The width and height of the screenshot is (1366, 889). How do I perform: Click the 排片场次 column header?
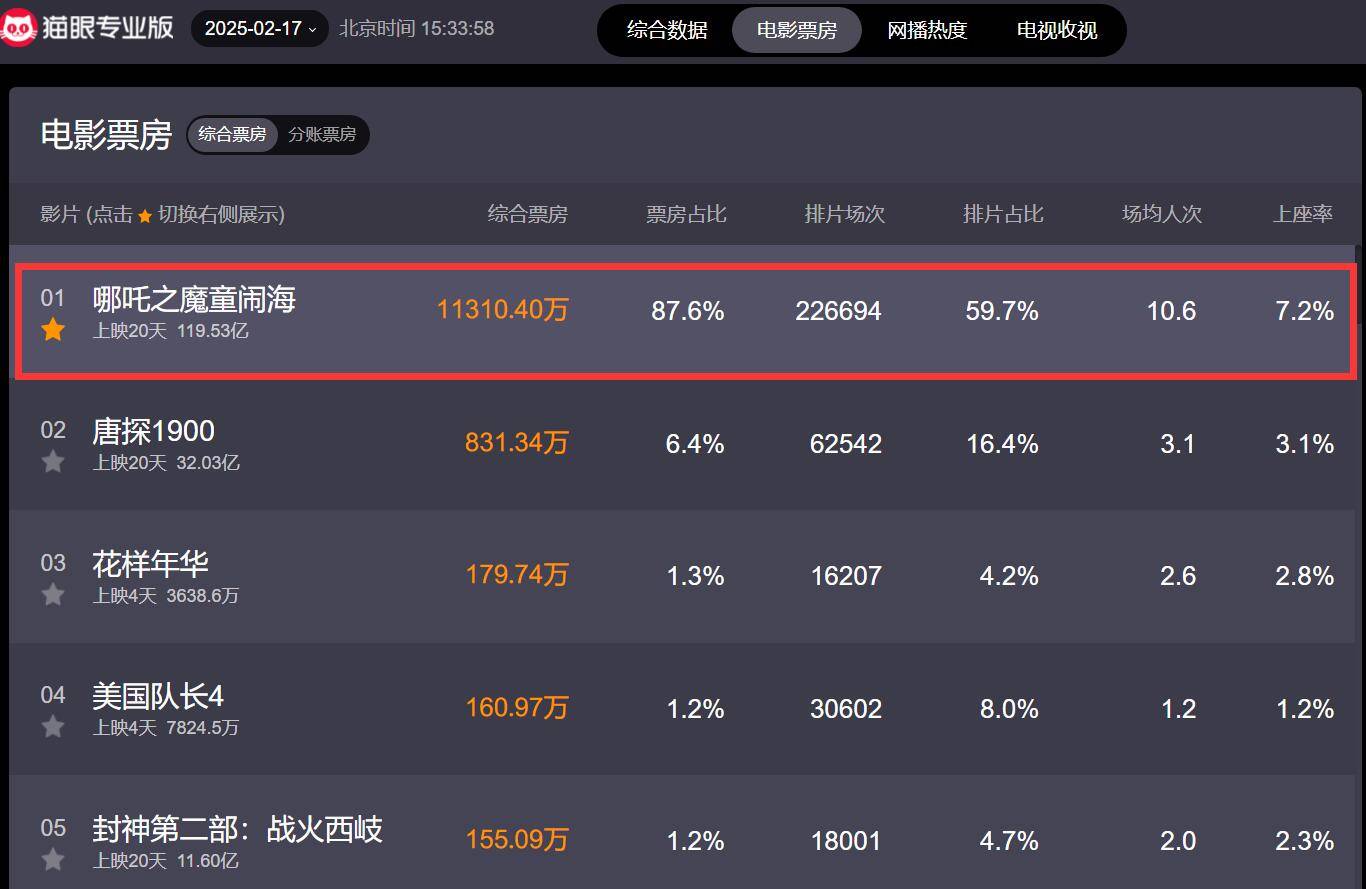tap(845, 214)
